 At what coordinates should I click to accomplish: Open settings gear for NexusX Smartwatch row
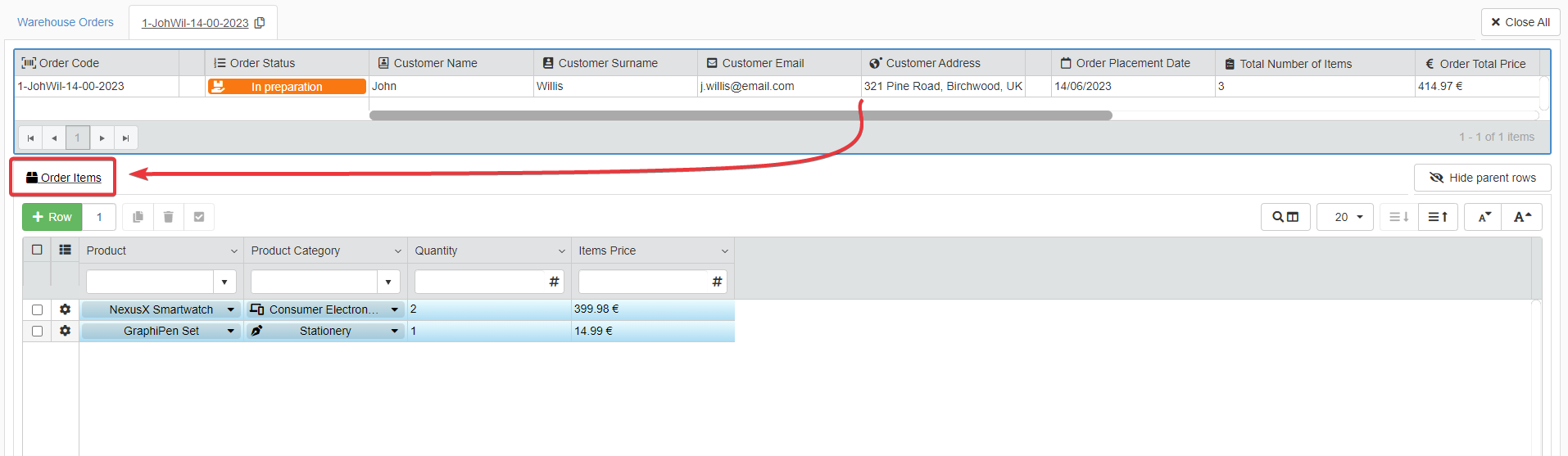[65, 309]
